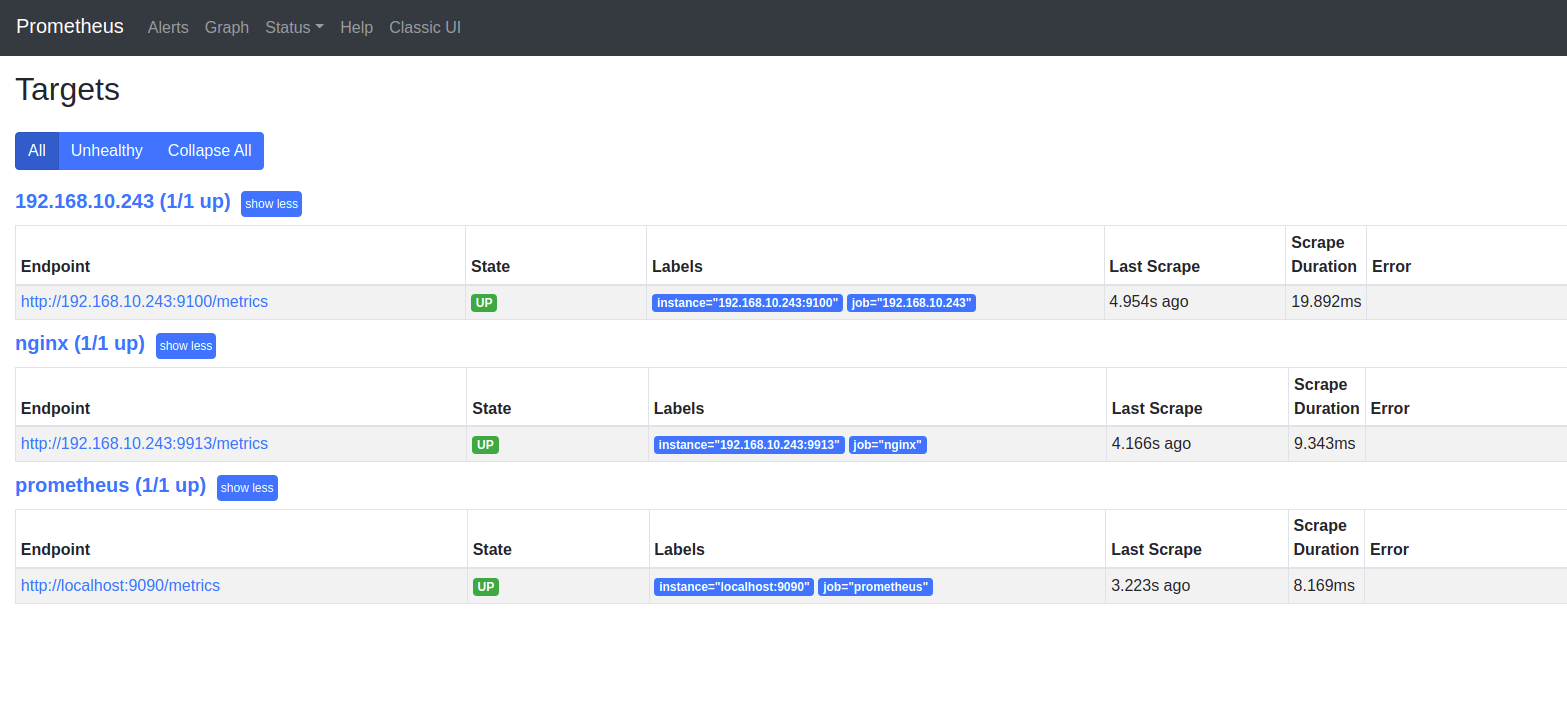Click State column header in nginx table
The width and height of the screenshot is (1567, 709).
491,408
